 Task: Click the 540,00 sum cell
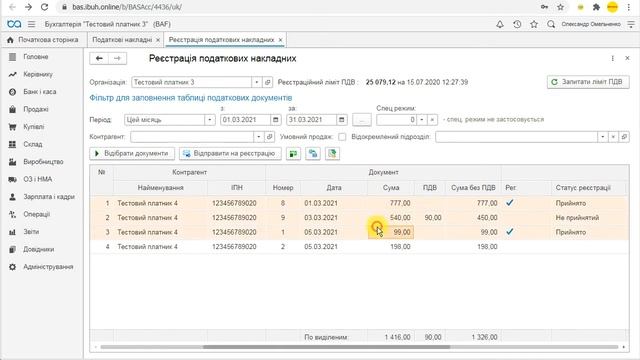pyautogui.click(x=391, y=218)
